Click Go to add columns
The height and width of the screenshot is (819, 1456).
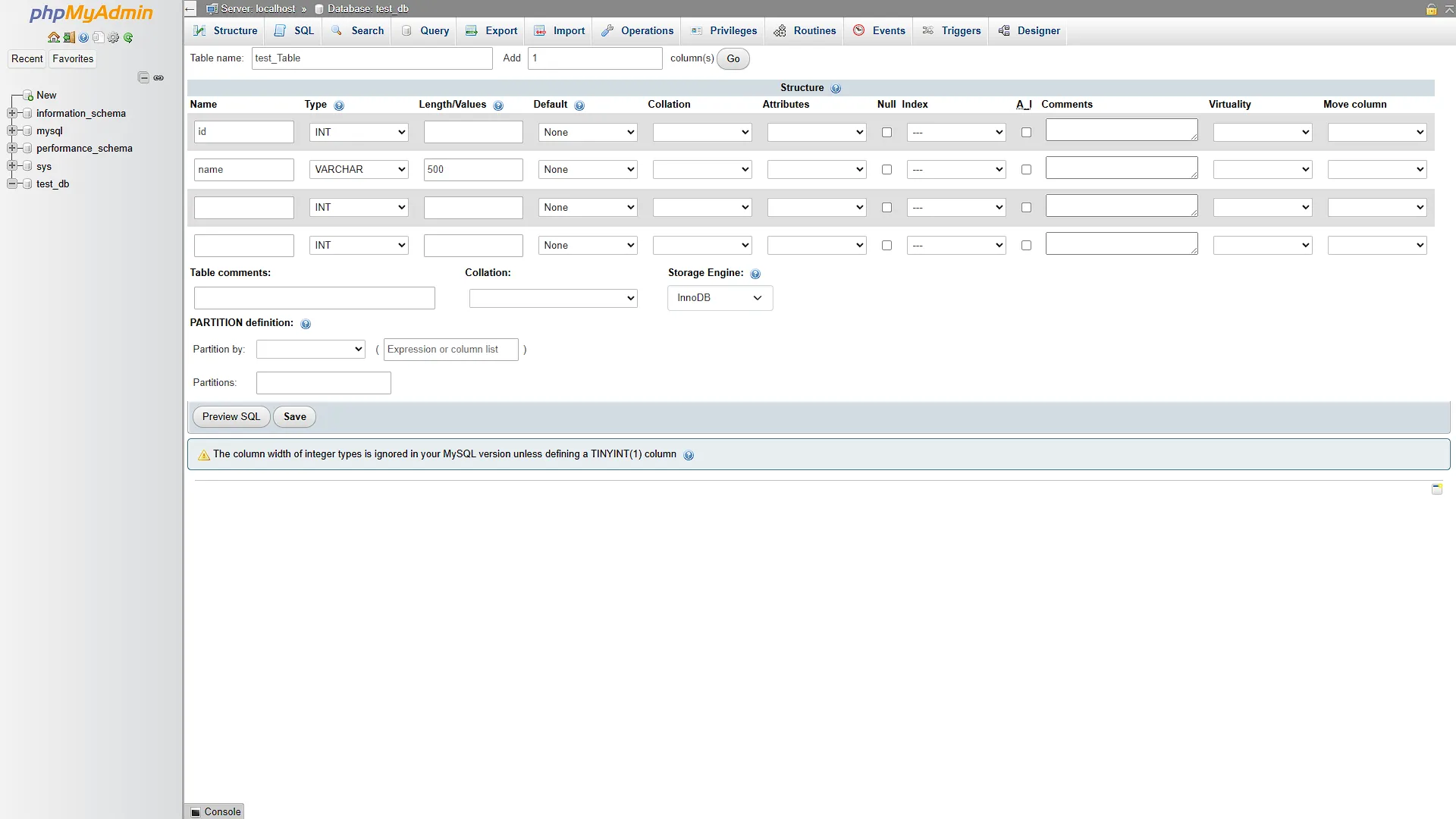733,59
